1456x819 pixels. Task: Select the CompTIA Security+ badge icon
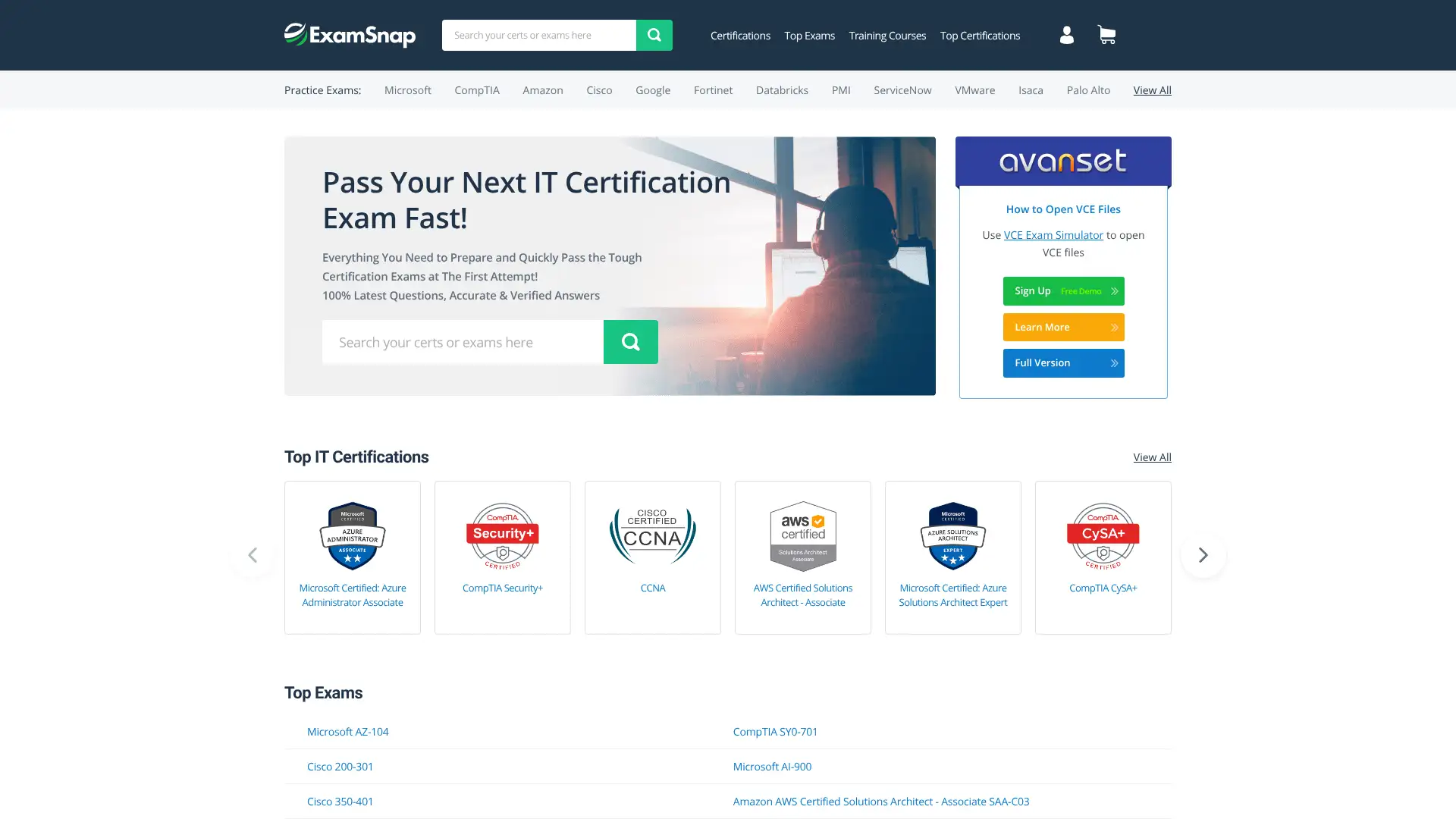pos(502,536)
